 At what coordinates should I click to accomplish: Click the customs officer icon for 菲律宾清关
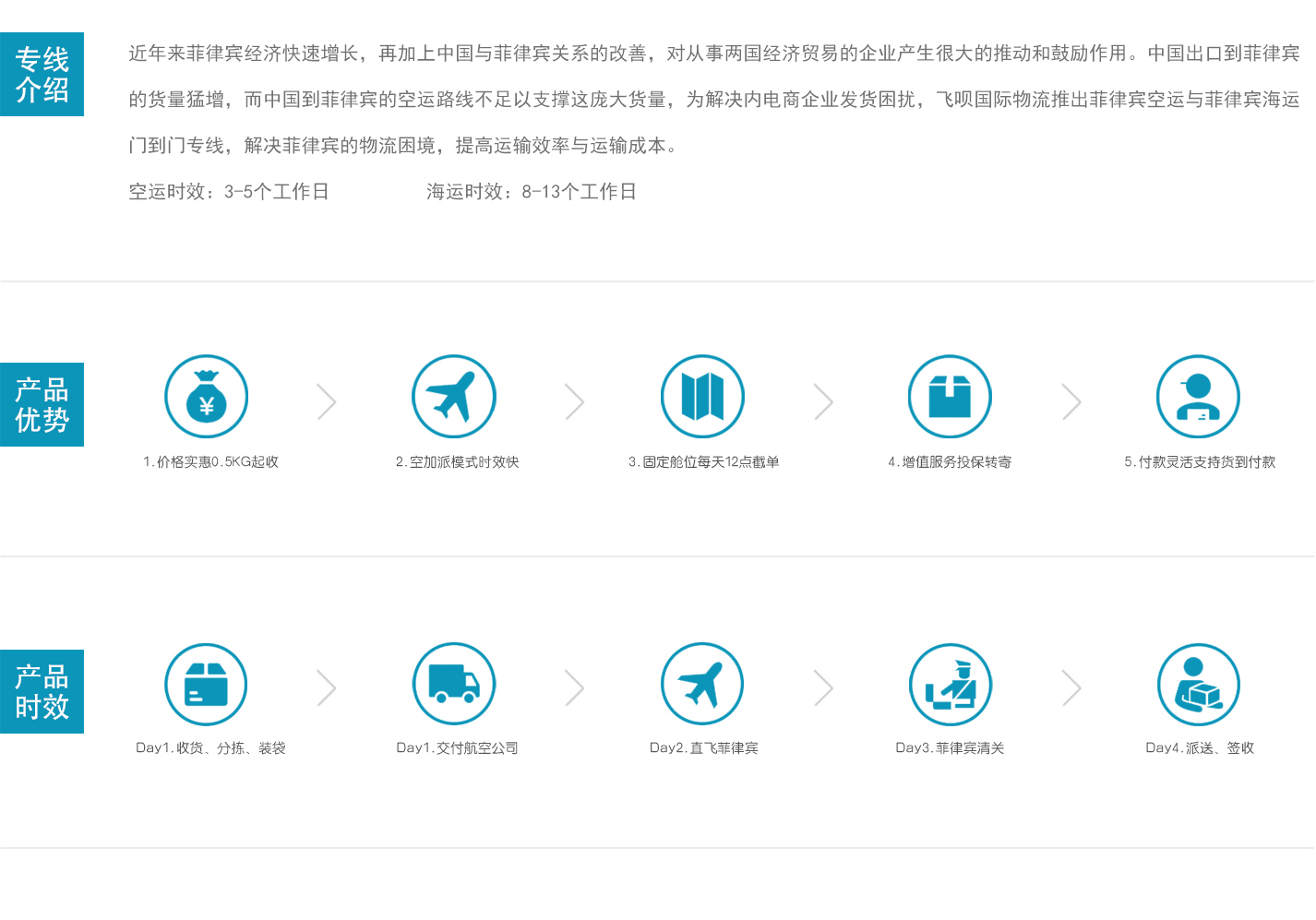[950, 685]
